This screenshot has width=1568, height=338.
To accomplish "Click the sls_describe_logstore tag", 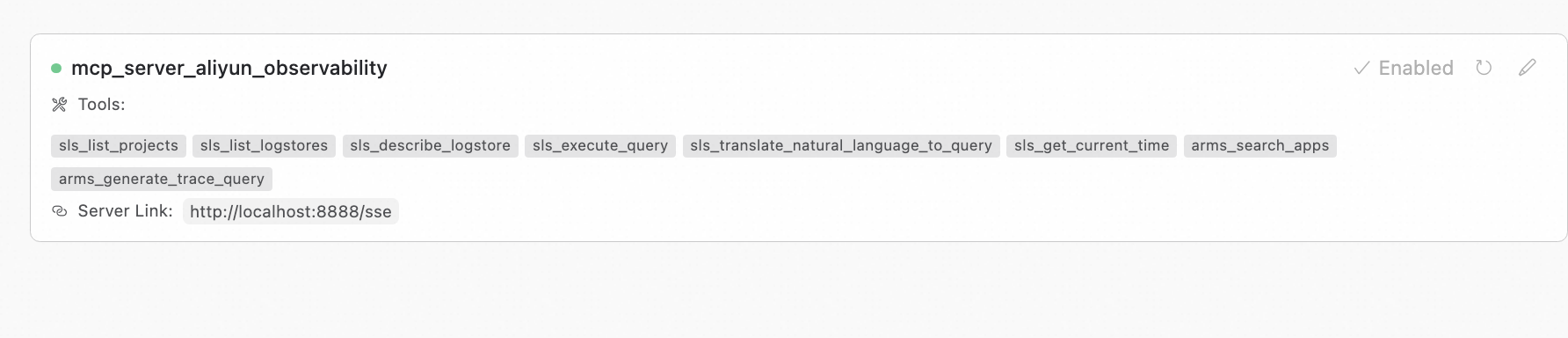I will tap(430, 146).
